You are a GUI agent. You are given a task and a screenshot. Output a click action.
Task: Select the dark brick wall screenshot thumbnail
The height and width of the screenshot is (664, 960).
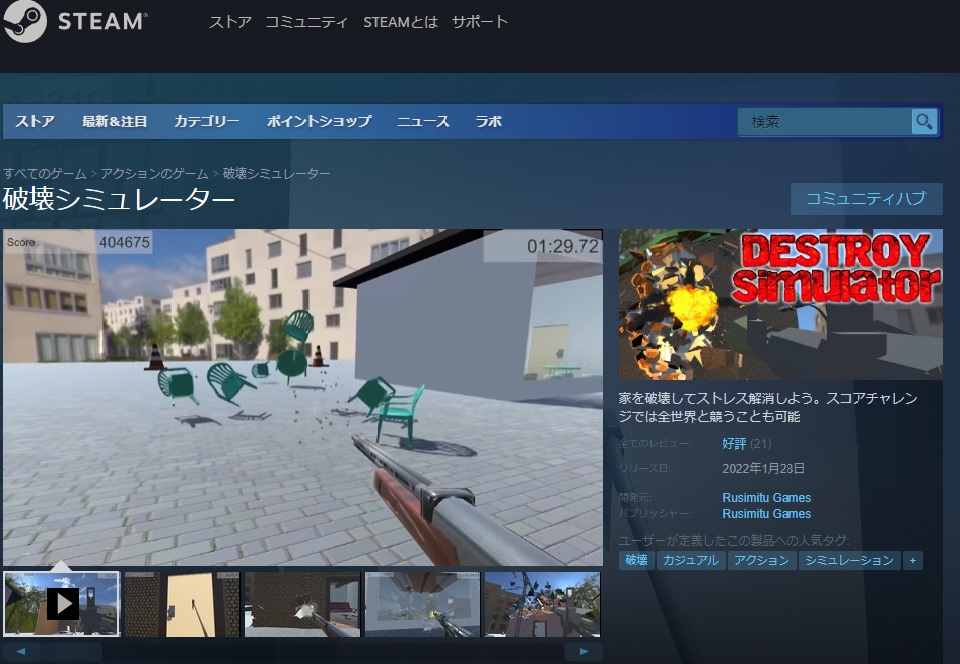pyautogui.click(x=182, y=605)
